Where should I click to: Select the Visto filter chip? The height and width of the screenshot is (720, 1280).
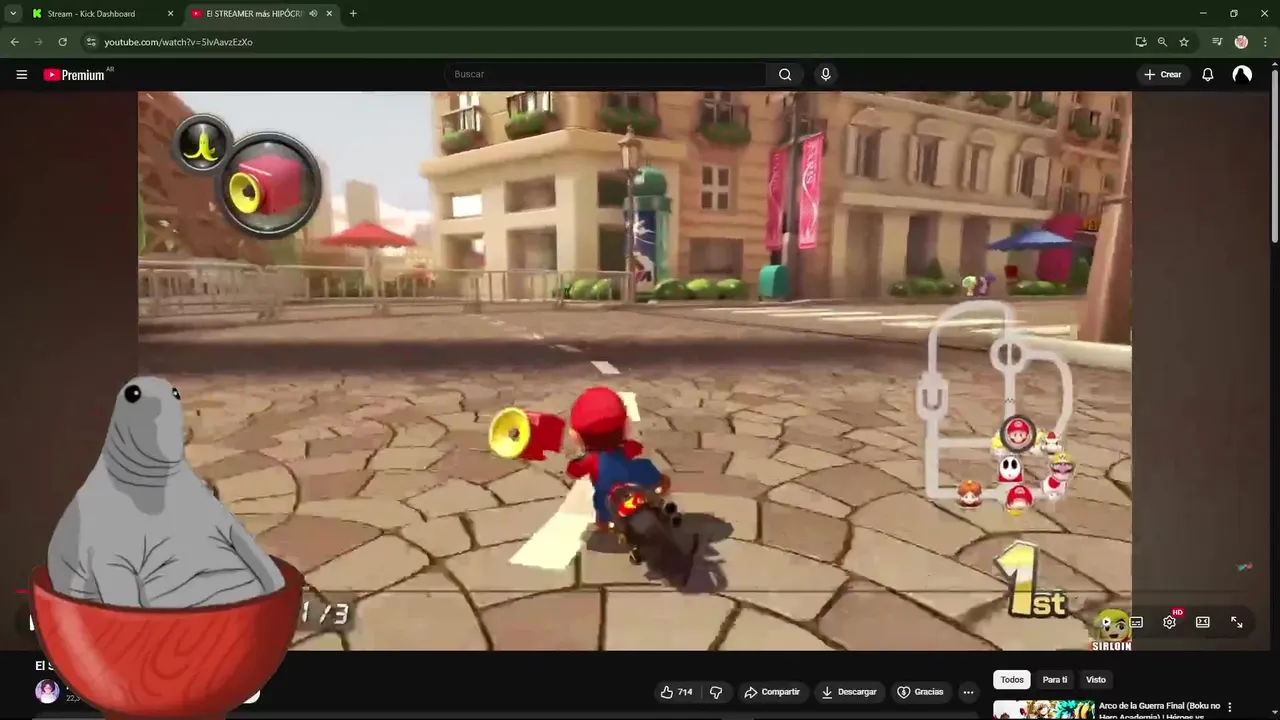(1096, 680)
